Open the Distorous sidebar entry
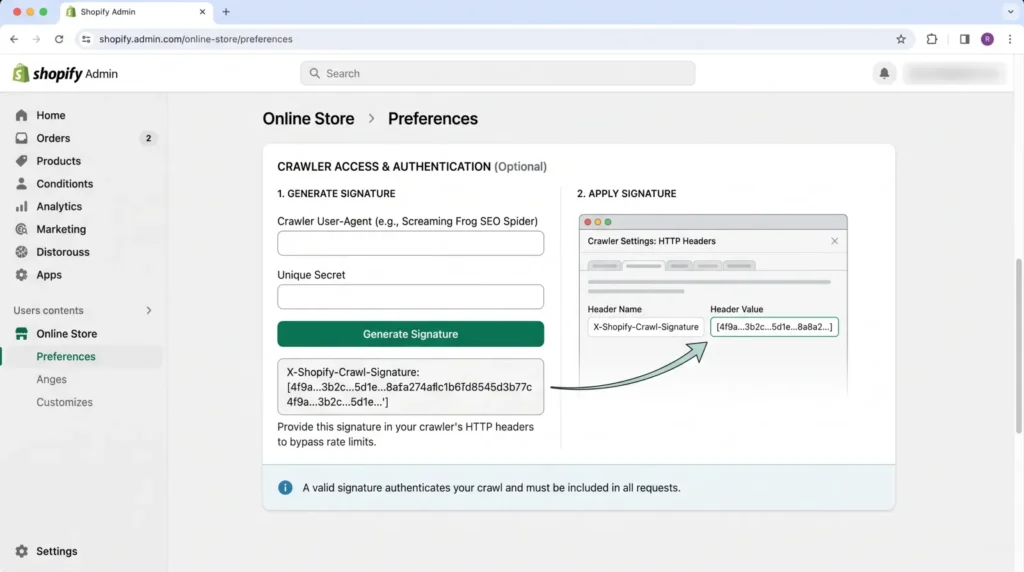1024x572 pixels. (x=63, y=252)
